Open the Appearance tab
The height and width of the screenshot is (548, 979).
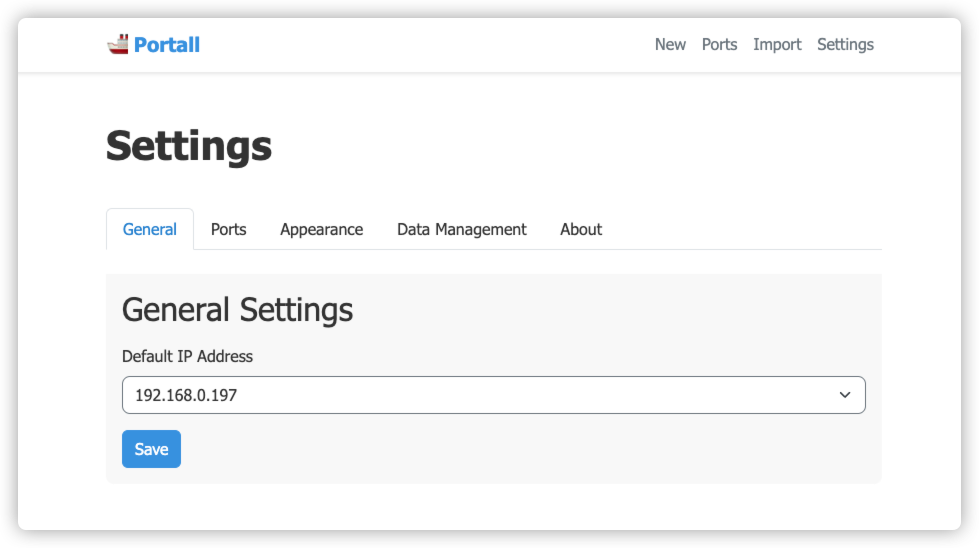pyautogui.click(x=321, y=230)
